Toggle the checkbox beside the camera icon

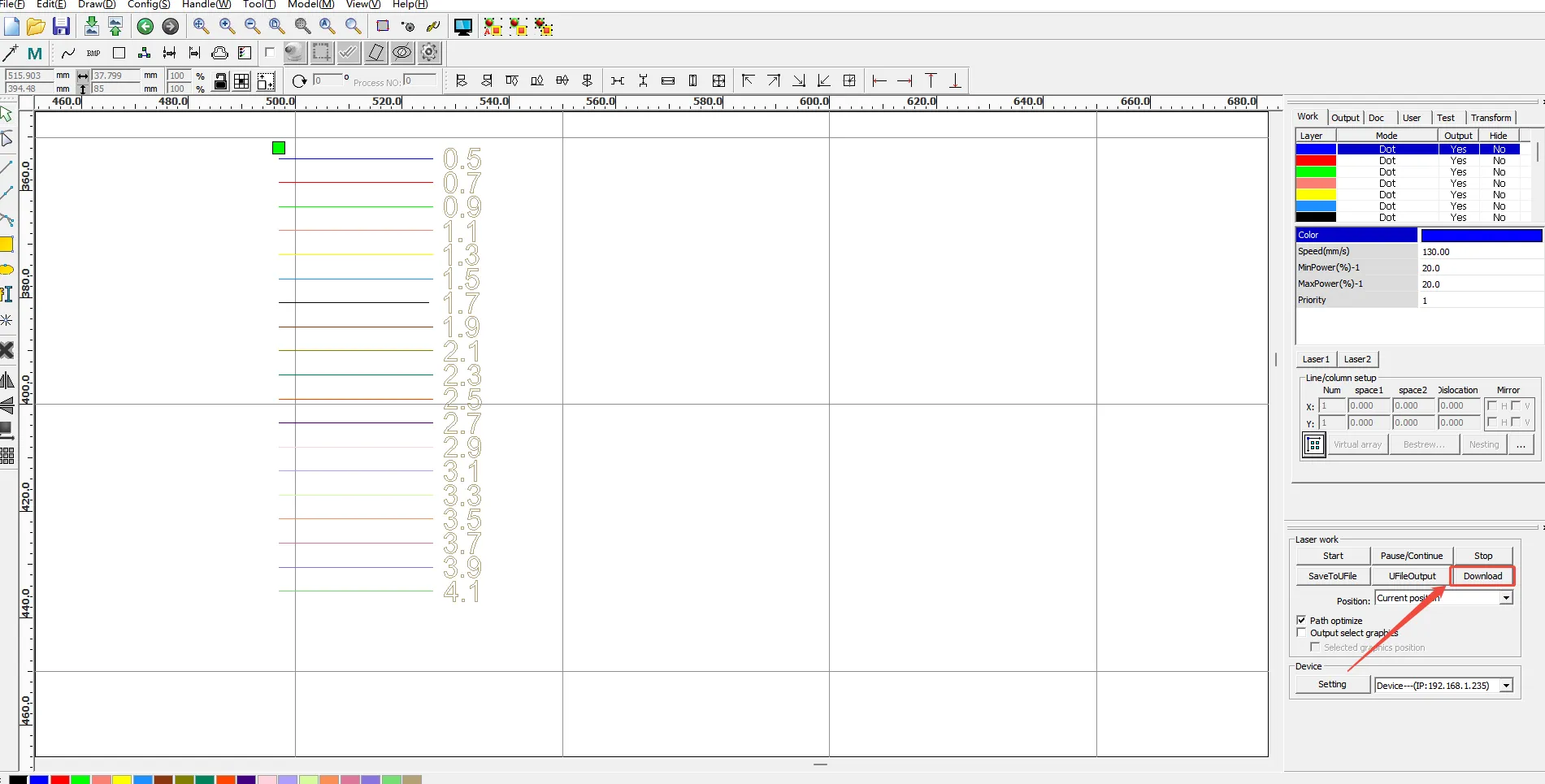[270, 53]
